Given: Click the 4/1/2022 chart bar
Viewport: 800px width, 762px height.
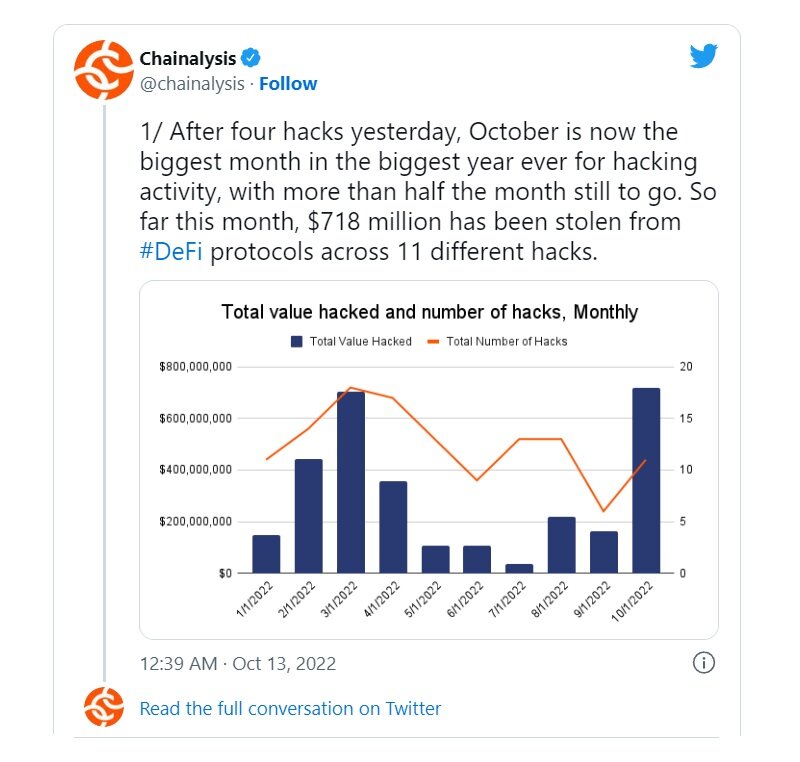Looking at the screenshot, I should (393, 527).
